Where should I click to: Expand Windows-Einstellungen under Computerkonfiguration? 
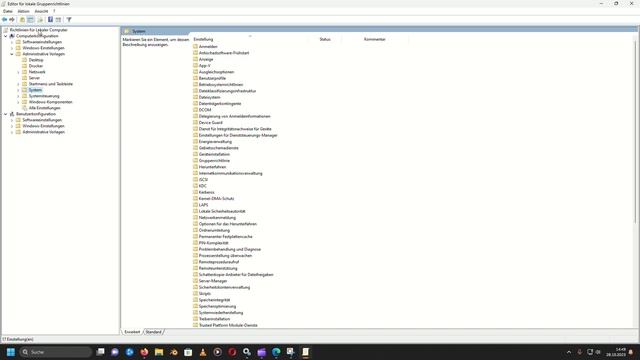click(12, 48)
